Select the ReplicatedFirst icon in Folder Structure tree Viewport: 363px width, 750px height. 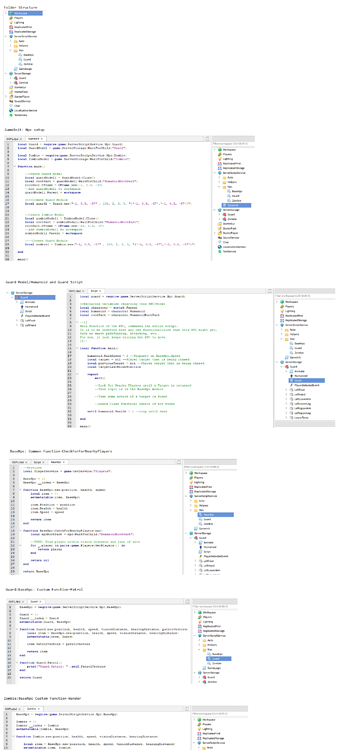[x=11, y=27]
